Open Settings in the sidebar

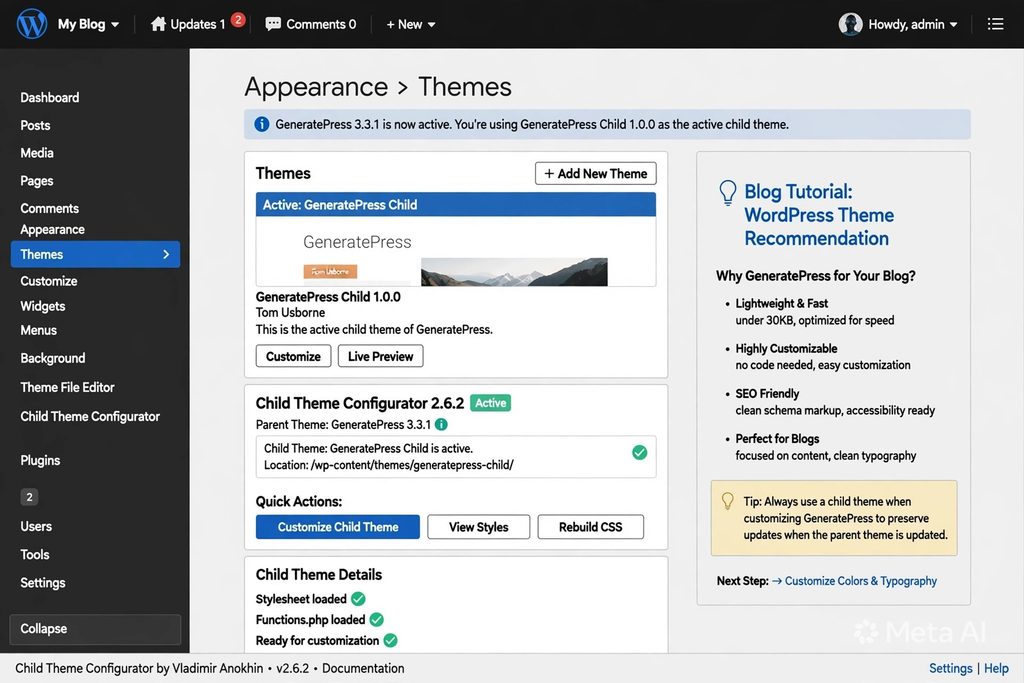tap(42, 582)
